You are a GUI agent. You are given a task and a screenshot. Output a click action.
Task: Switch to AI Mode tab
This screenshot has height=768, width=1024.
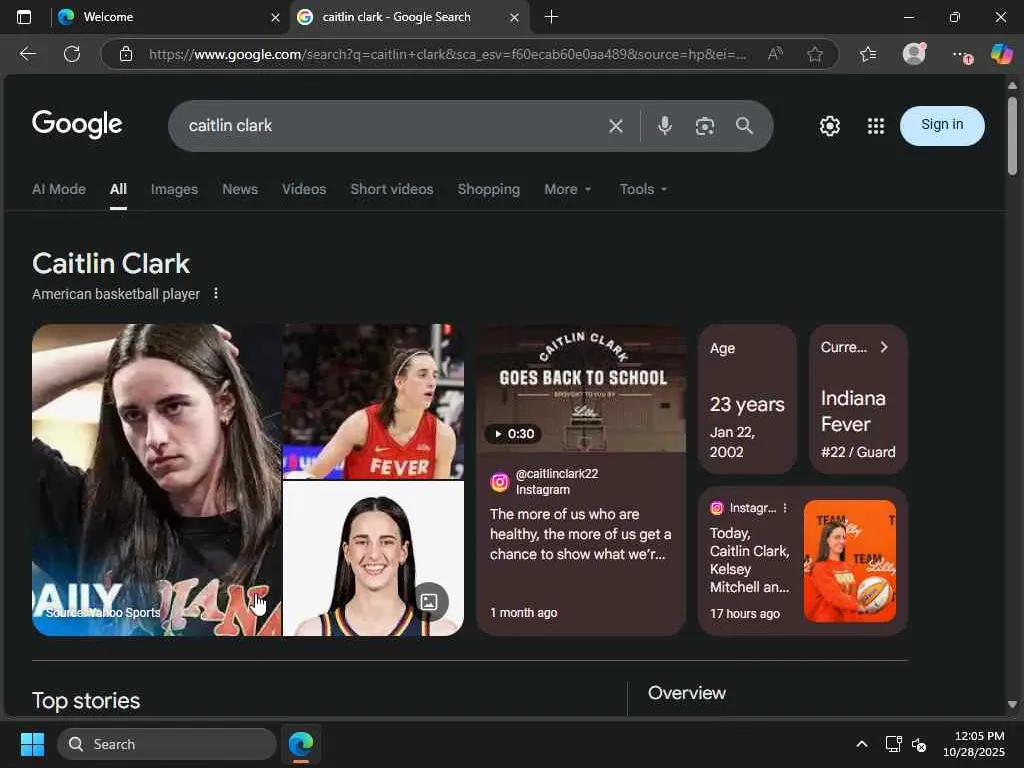(59, 189)
